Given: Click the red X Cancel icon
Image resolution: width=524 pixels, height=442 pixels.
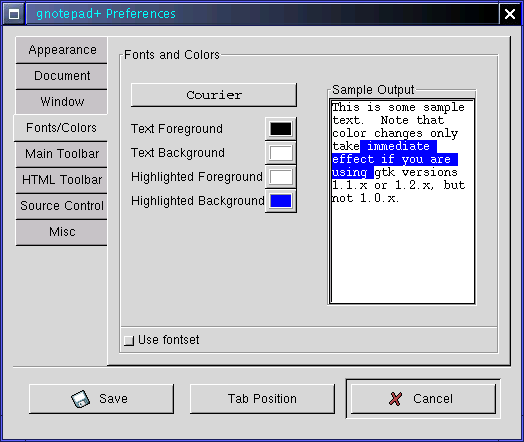Looking at the screenshot, I should (x=395, y=399).
